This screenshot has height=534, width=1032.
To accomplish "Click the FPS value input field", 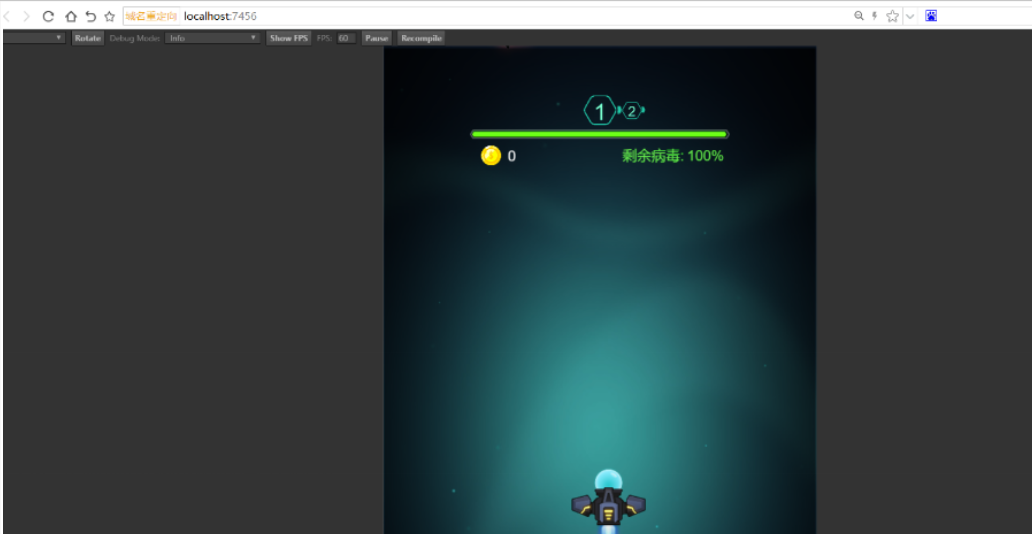I will pos(345,38).
